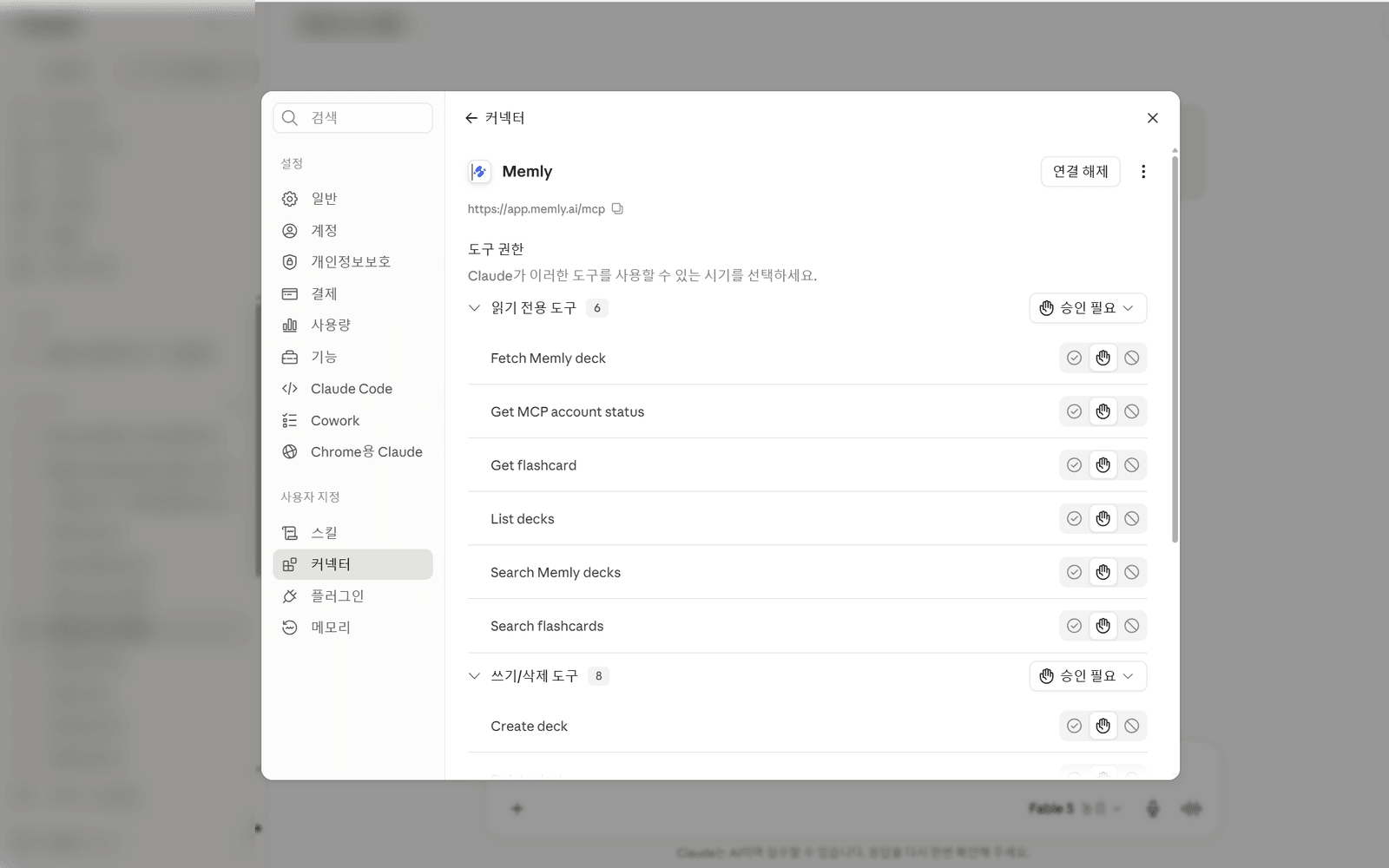Block the Fetch Memly deck tool
Screen dimensions: 1389x868
[1132, 358]
